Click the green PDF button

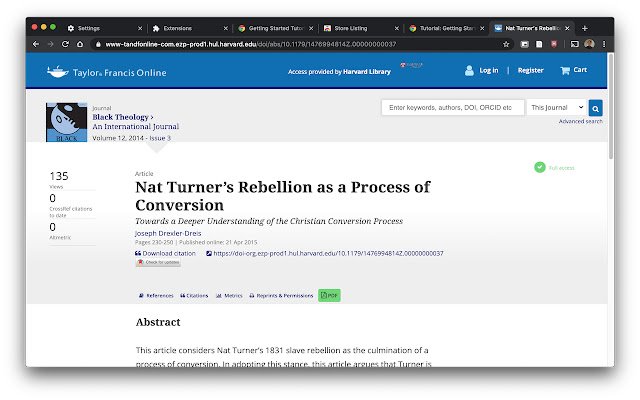329,295
